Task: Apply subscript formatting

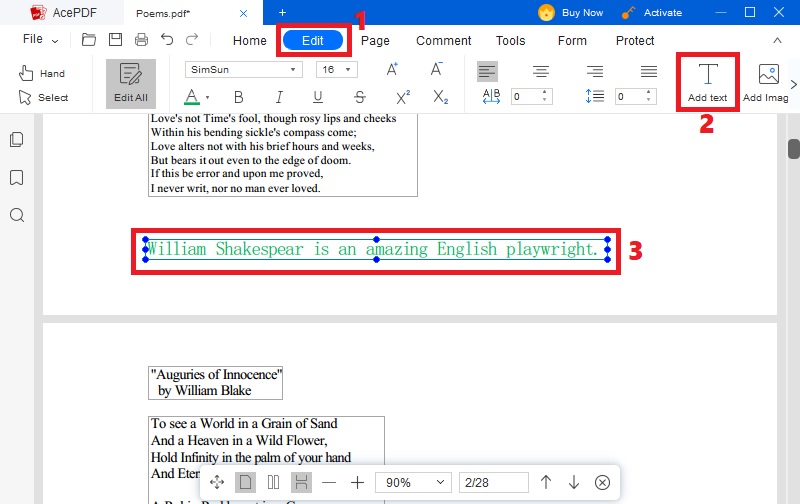Action: [x=440, y=97]
